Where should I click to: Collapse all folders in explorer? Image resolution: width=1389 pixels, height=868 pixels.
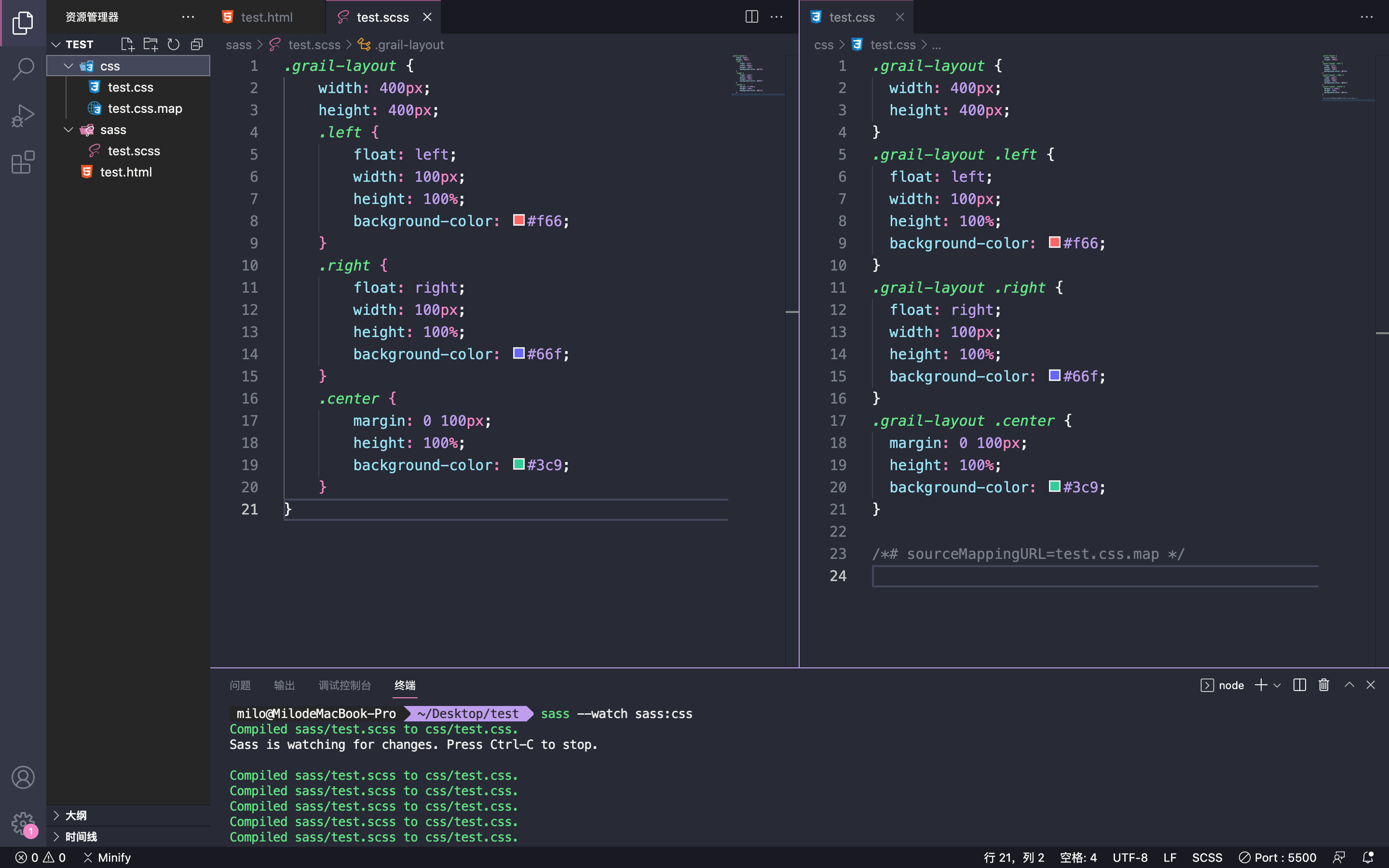coord(197,44)
